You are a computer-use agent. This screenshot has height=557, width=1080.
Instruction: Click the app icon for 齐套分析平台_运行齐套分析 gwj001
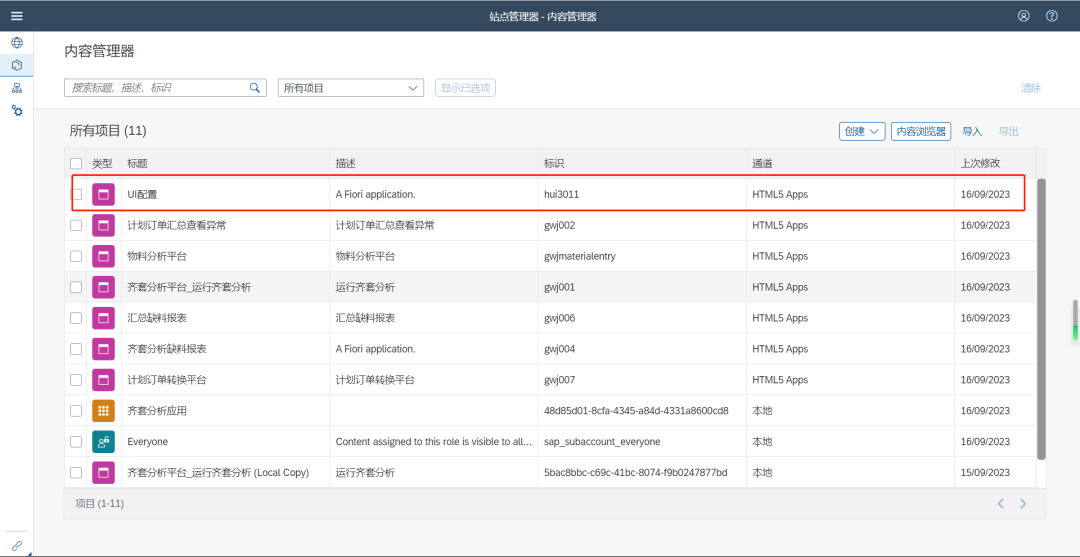103,287
